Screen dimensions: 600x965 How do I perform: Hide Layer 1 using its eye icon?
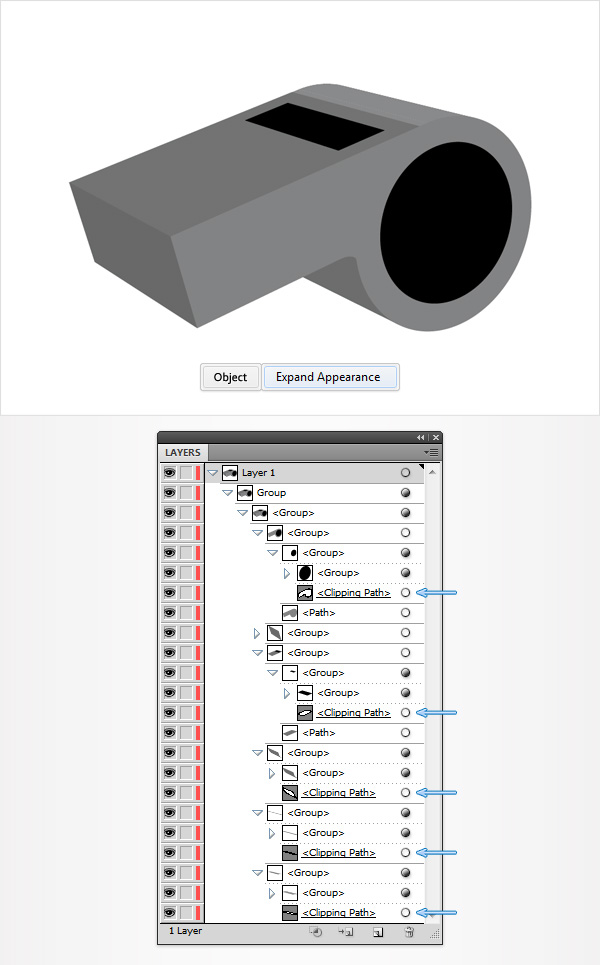tap(170, 473)
